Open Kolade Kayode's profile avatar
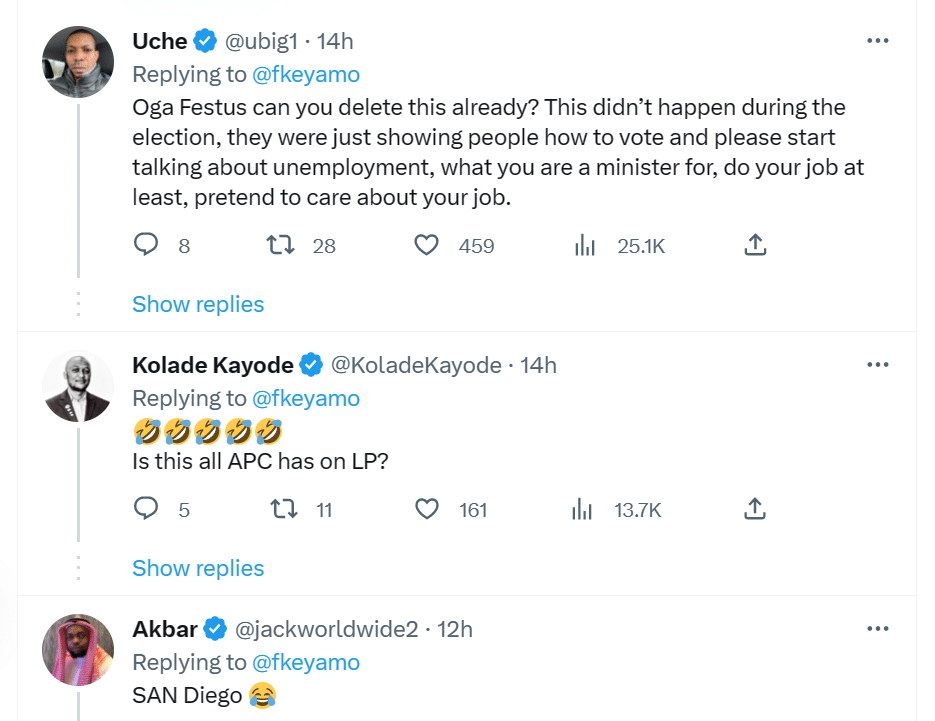 point(78,386)
